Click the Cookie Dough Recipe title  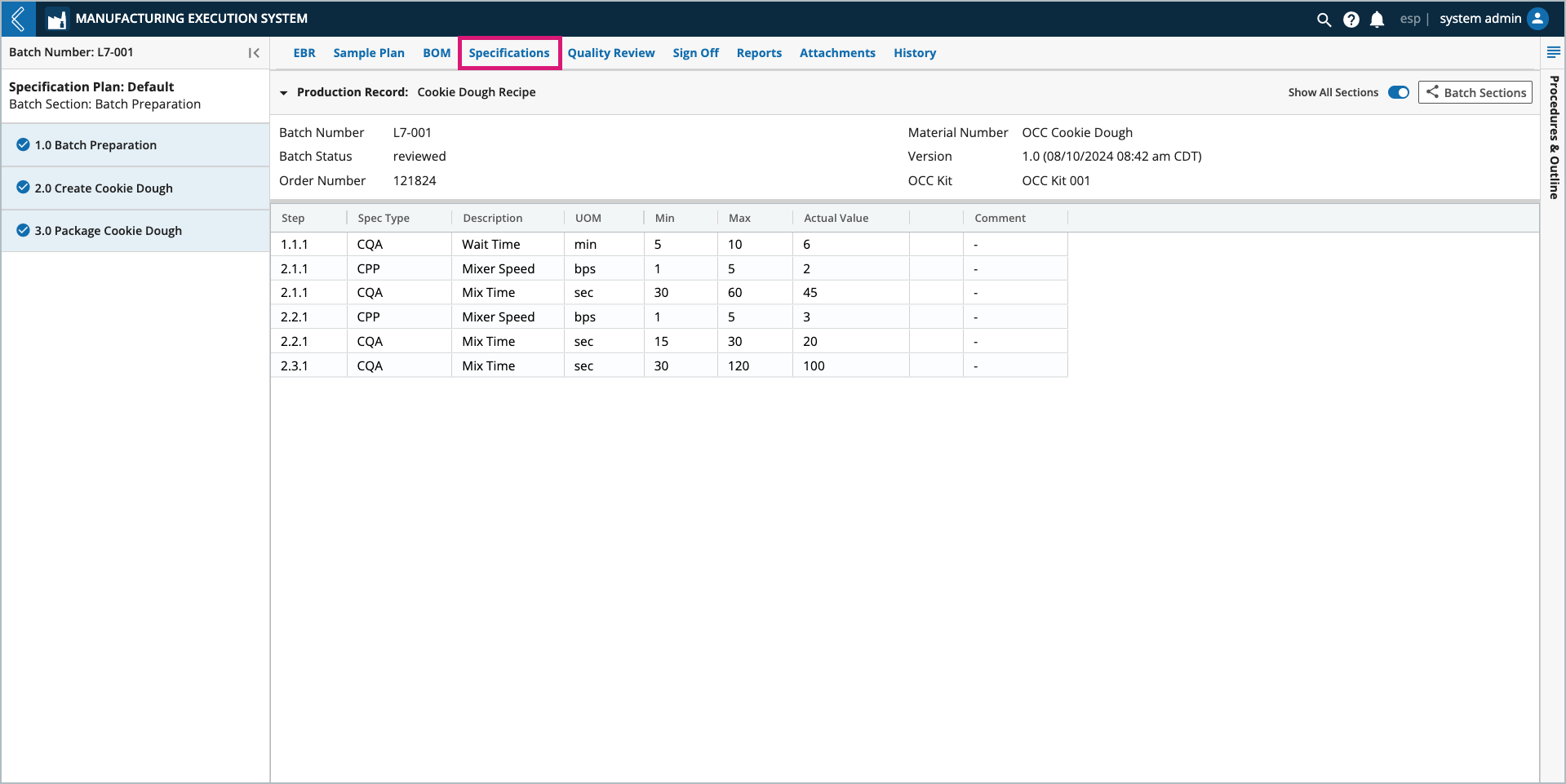pos(477,92)
